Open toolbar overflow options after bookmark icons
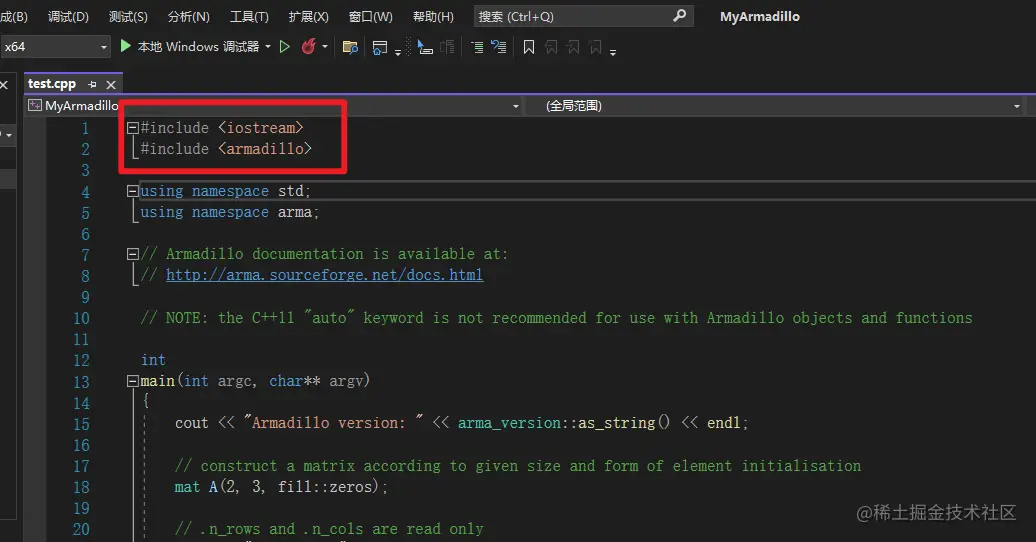The image size is (1036, 542). (613, 52)
